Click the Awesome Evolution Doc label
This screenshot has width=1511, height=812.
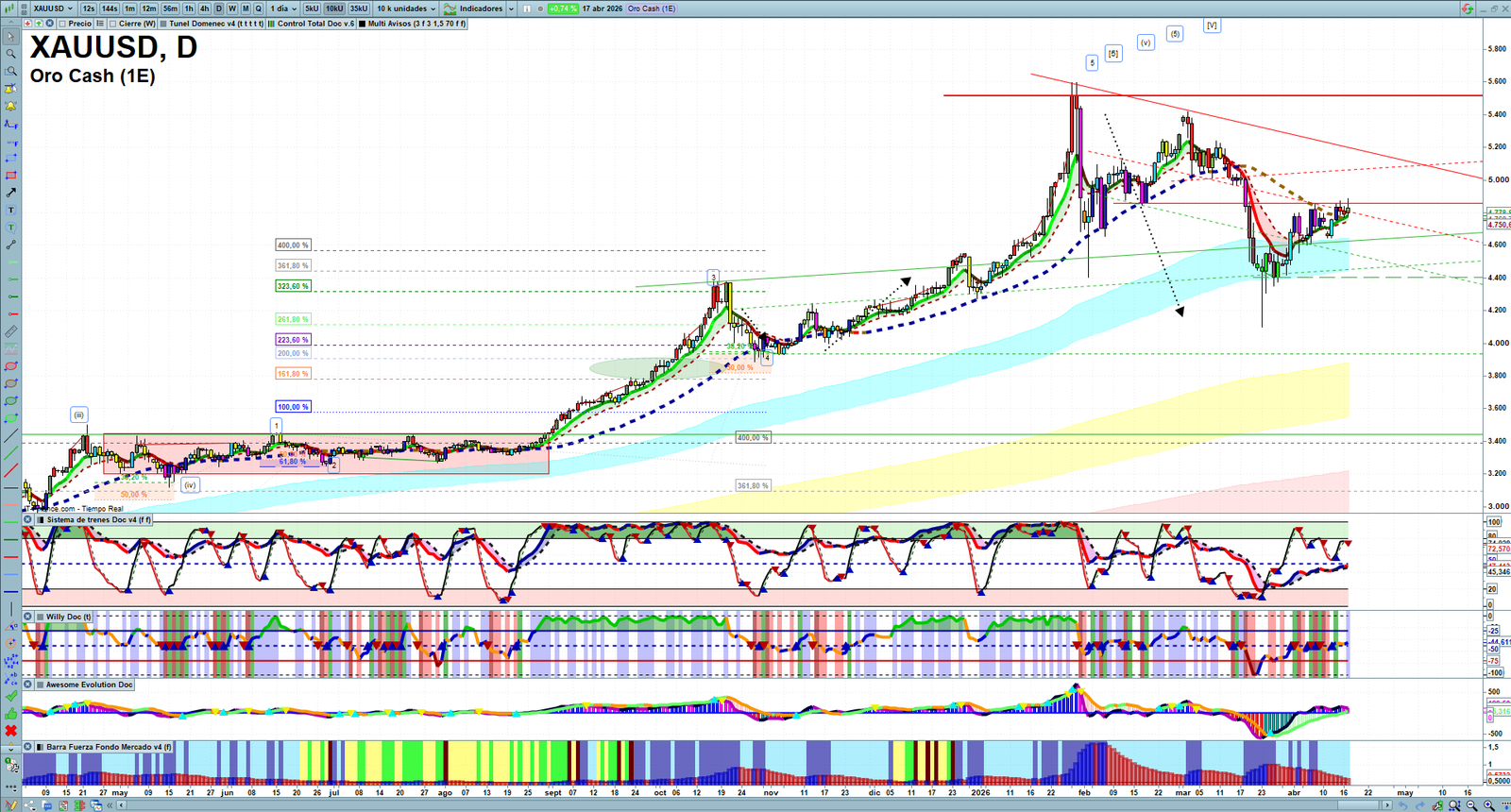90,685
